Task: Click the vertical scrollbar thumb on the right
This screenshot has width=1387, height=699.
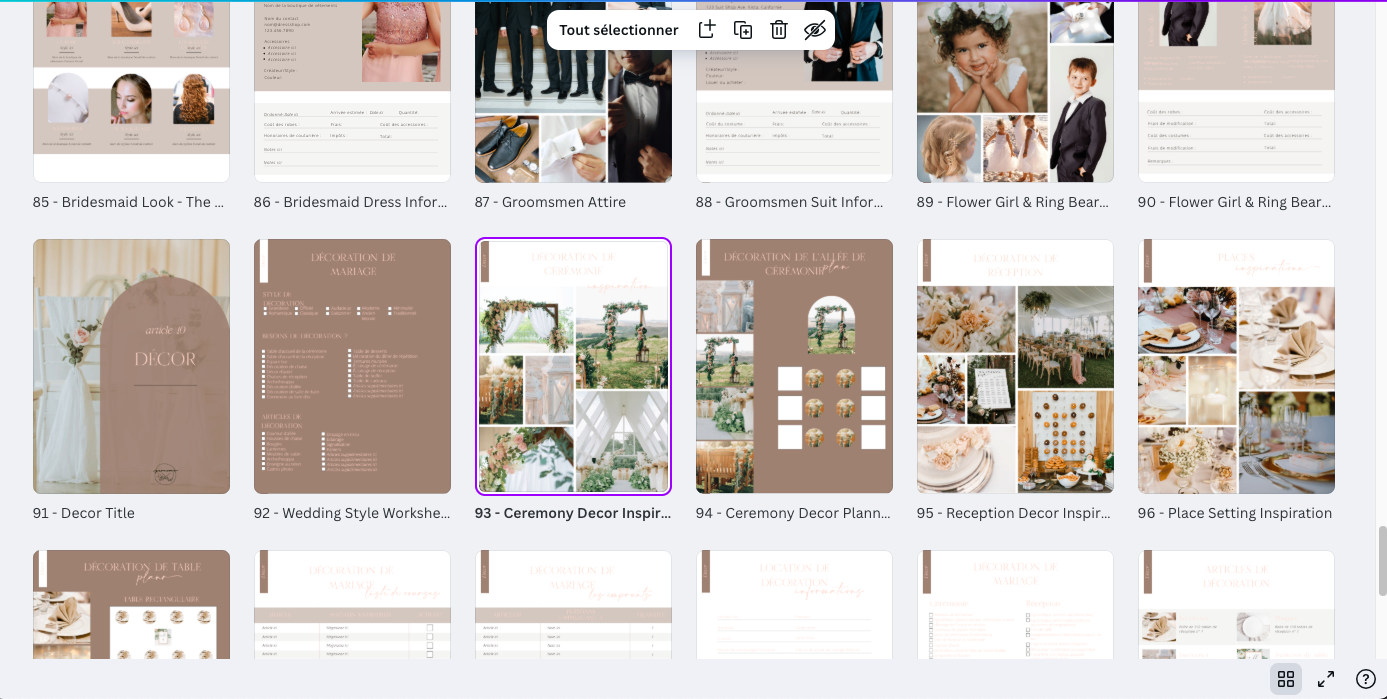Action: 1381,560
